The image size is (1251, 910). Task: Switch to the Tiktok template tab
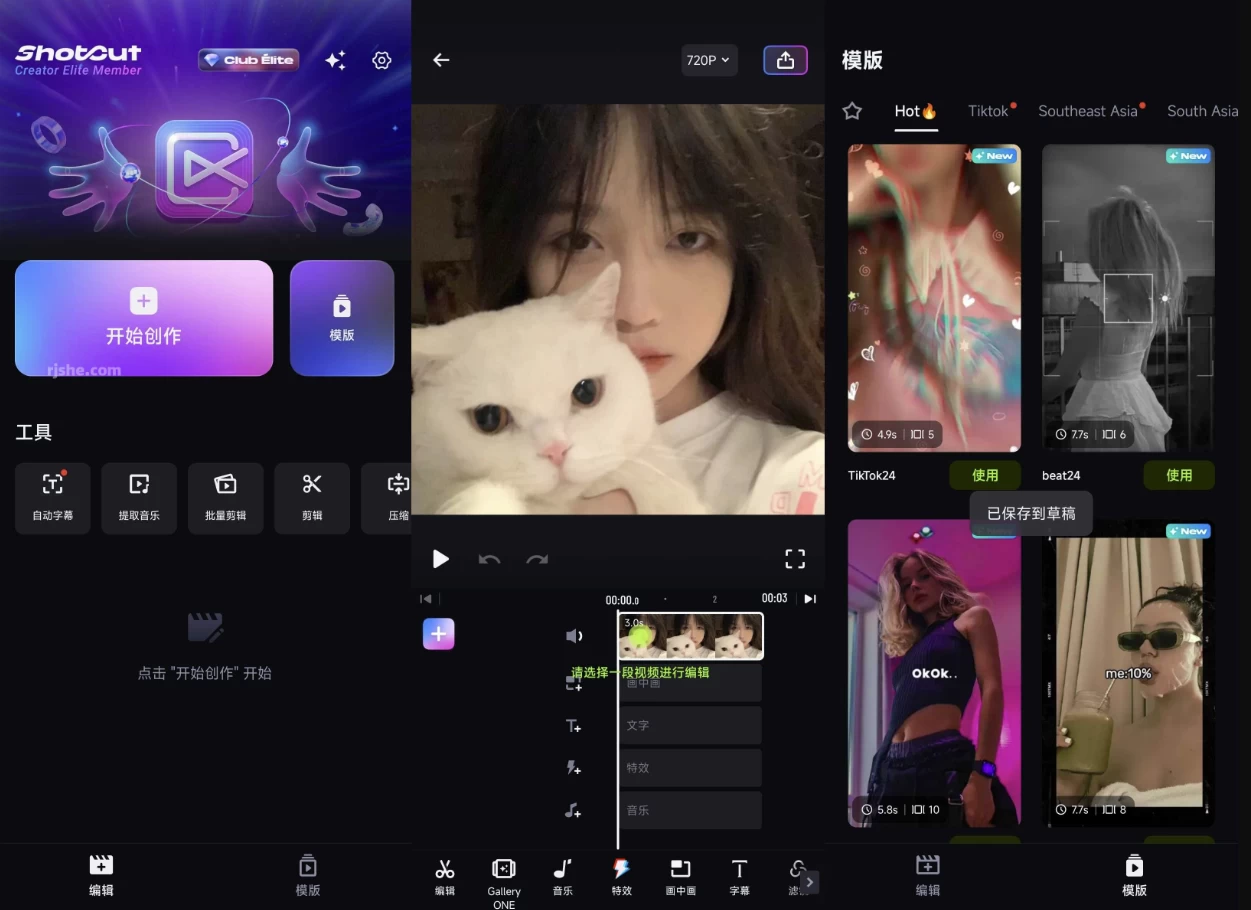pos(988,111)
